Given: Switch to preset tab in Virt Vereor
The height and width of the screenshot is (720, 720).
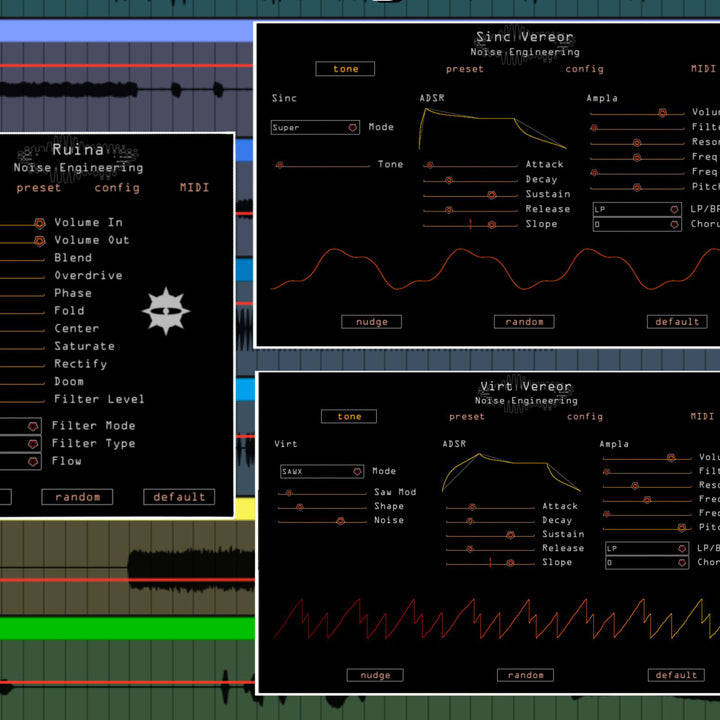Looking at the screenshot, I should tap(467, 416).
